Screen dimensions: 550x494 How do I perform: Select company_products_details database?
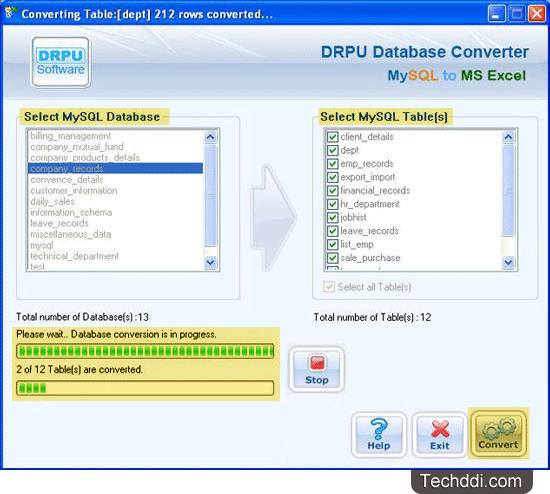pos(115,158)
